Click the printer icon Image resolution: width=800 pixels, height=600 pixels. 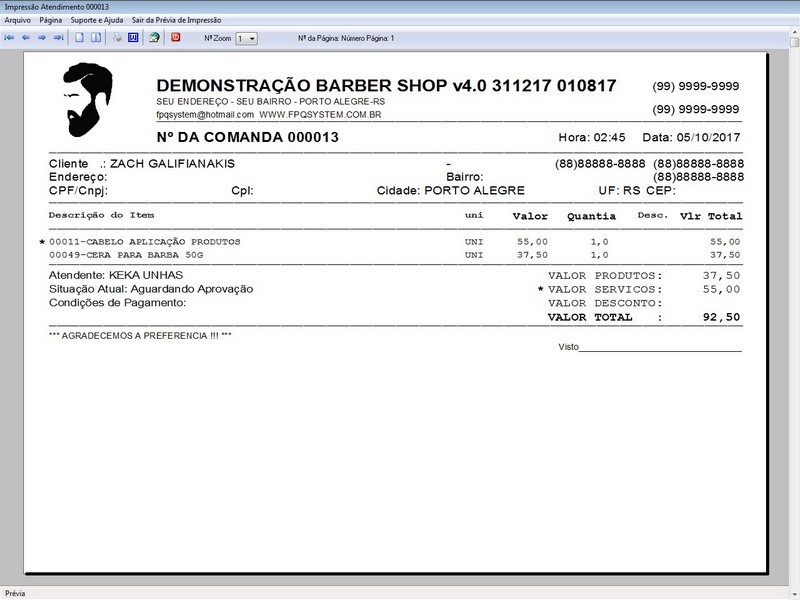[x=117, y=38]
